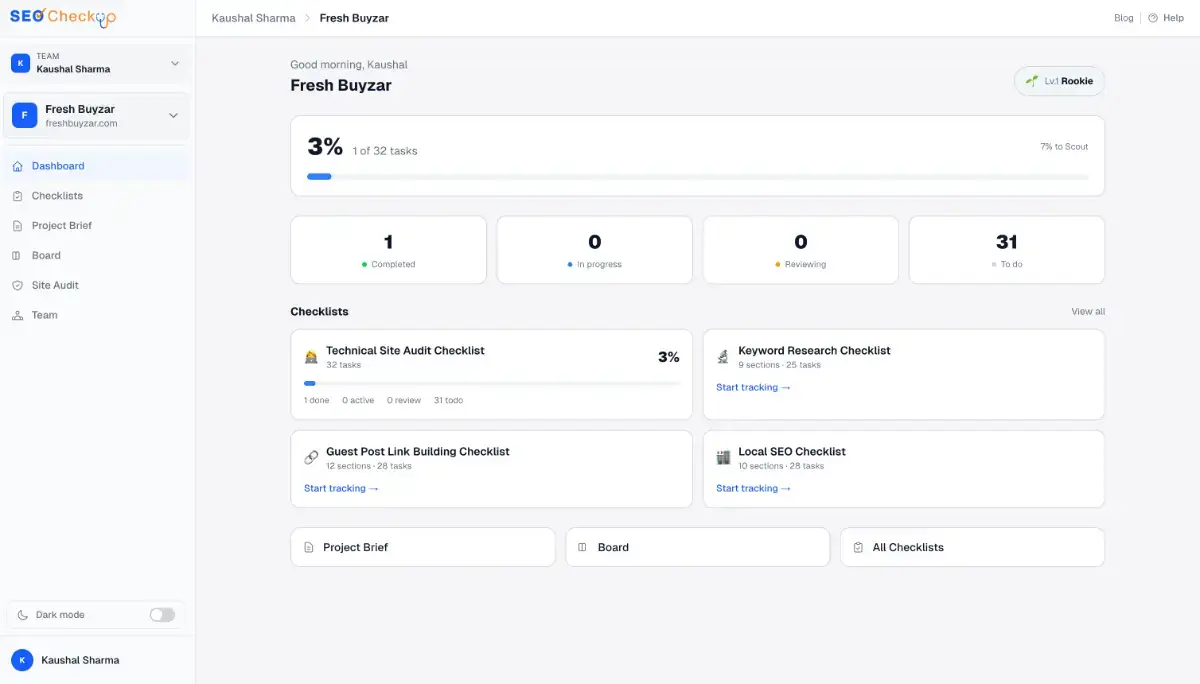Click the Lv.1 Rookie badge
1200x684 pixels.
click(x=1059, y=81)
